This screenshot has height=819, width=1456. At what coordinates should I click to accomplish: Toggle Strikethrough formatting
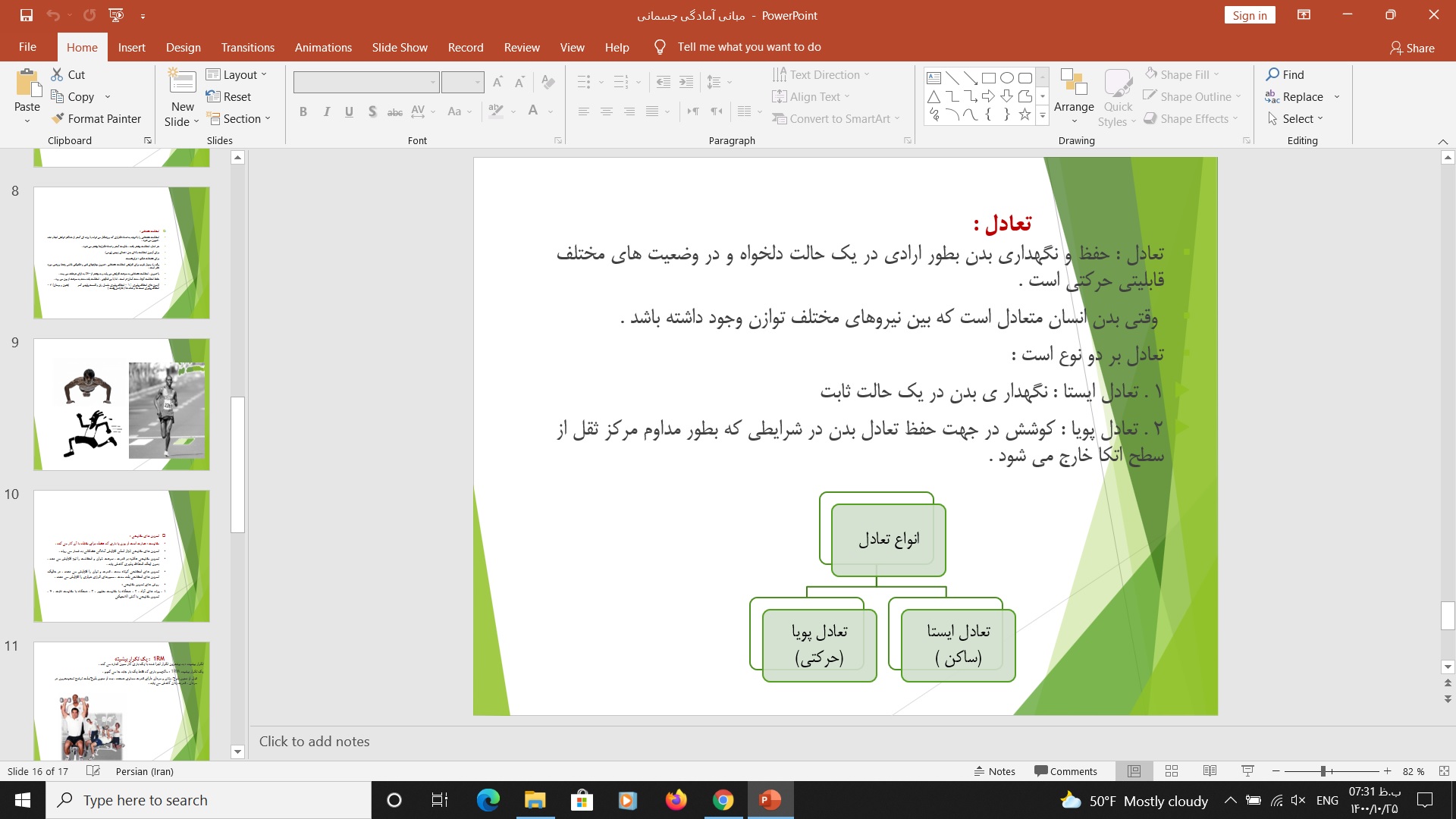[x=395, y=111]
